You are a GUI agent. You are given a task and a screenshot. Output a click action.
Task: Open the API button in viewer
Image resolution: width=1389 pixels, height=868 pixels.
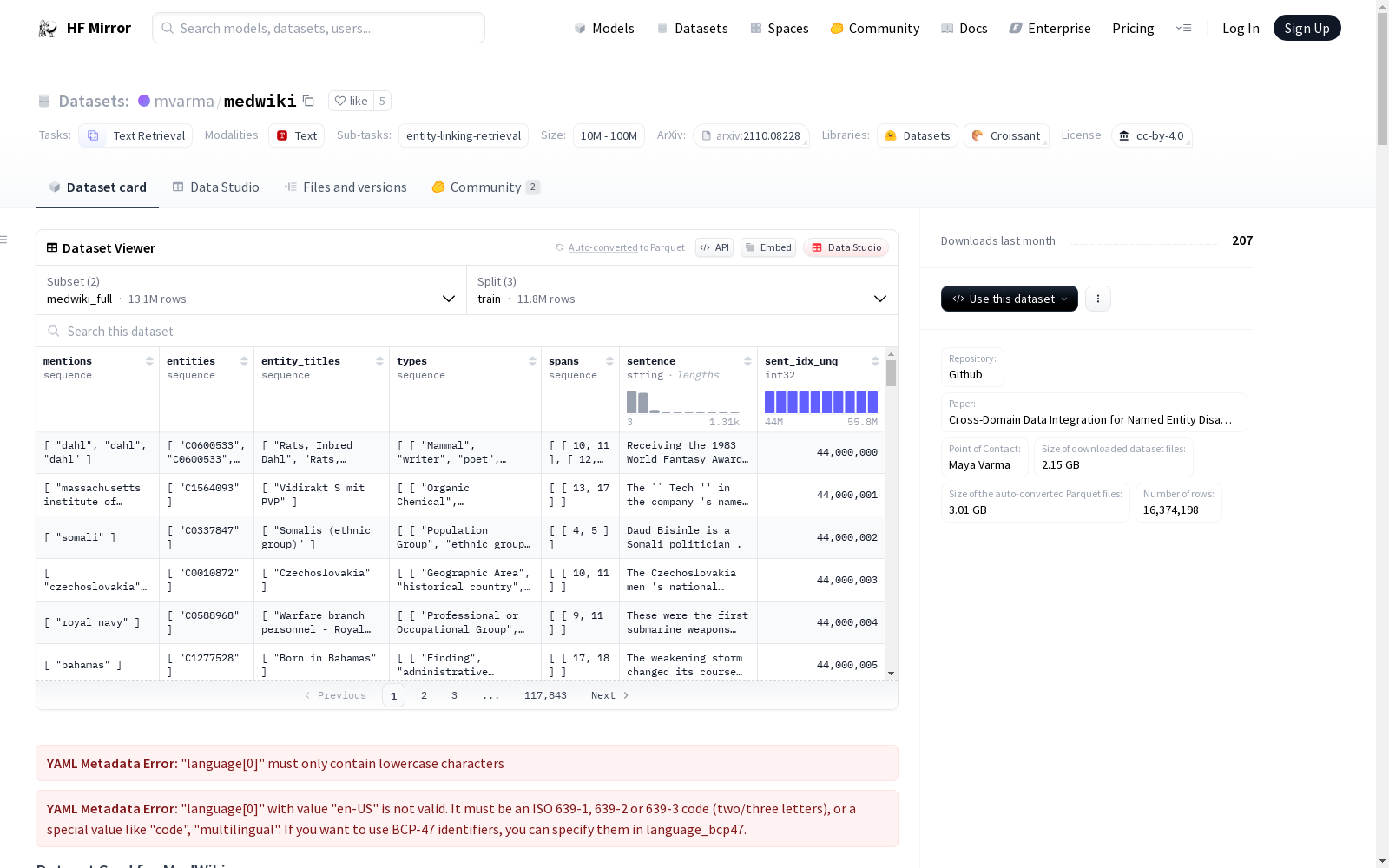(x=714, y=247)
